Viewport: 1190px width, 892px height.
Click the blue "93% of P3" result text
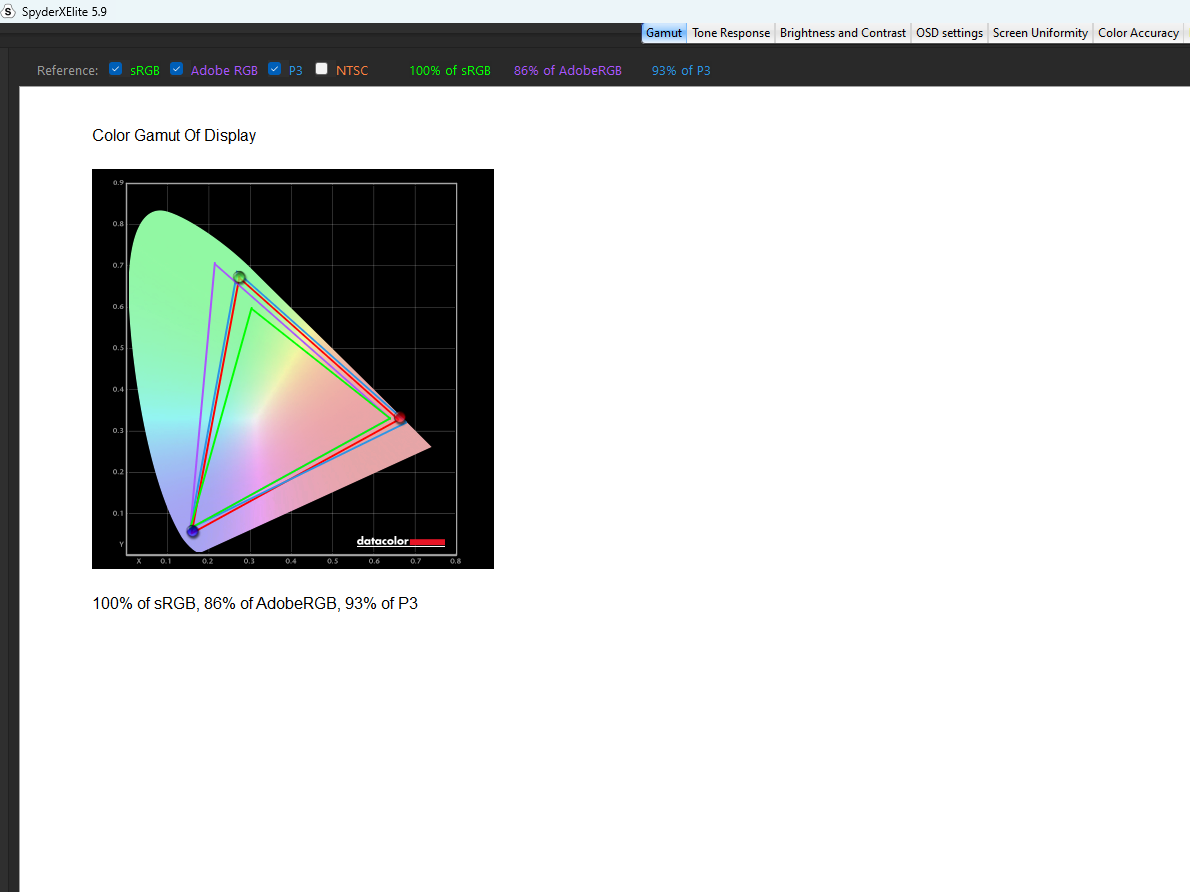point(681,71)
